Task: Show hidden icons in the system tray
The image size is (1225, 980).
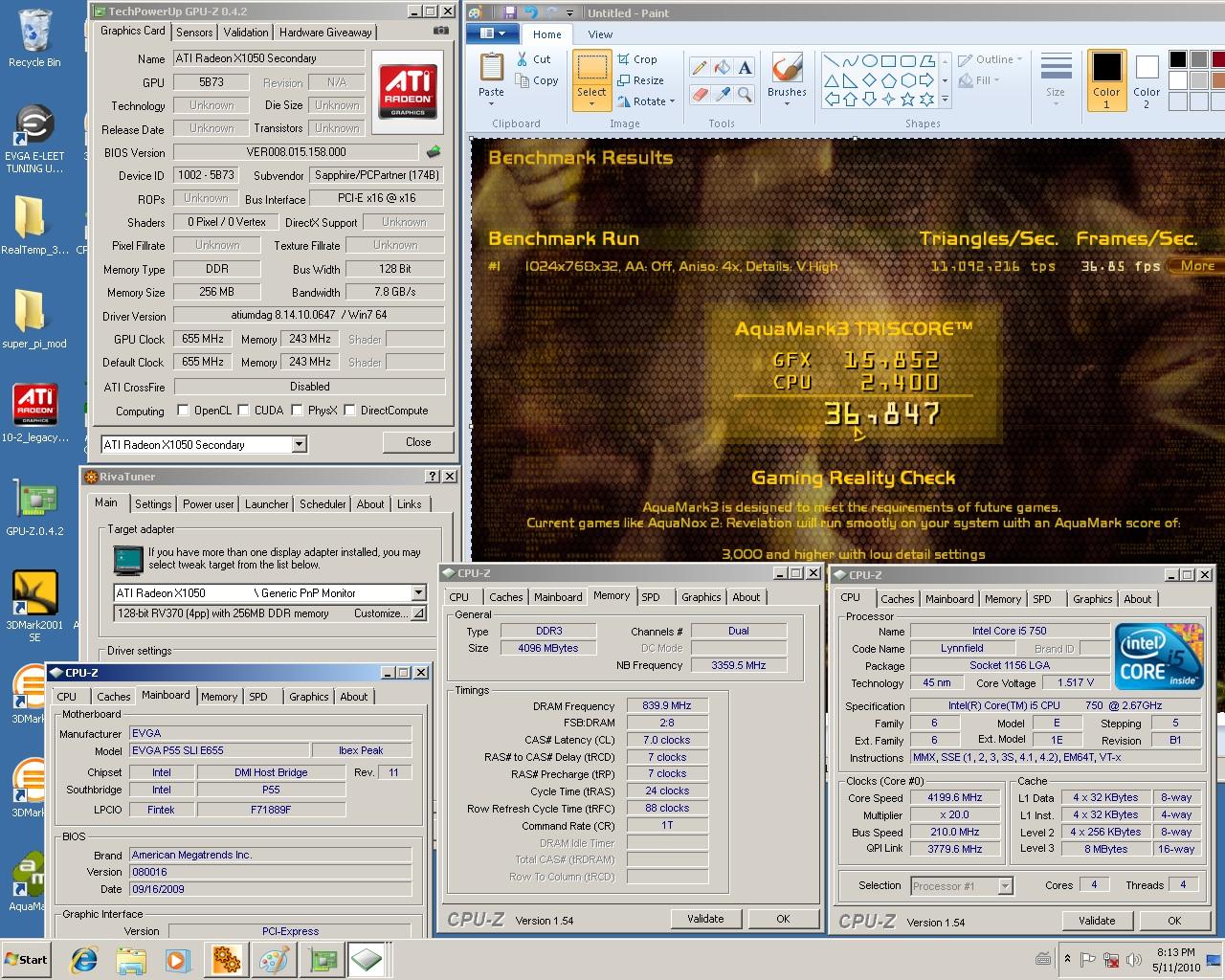Action: pos(1068,959)
